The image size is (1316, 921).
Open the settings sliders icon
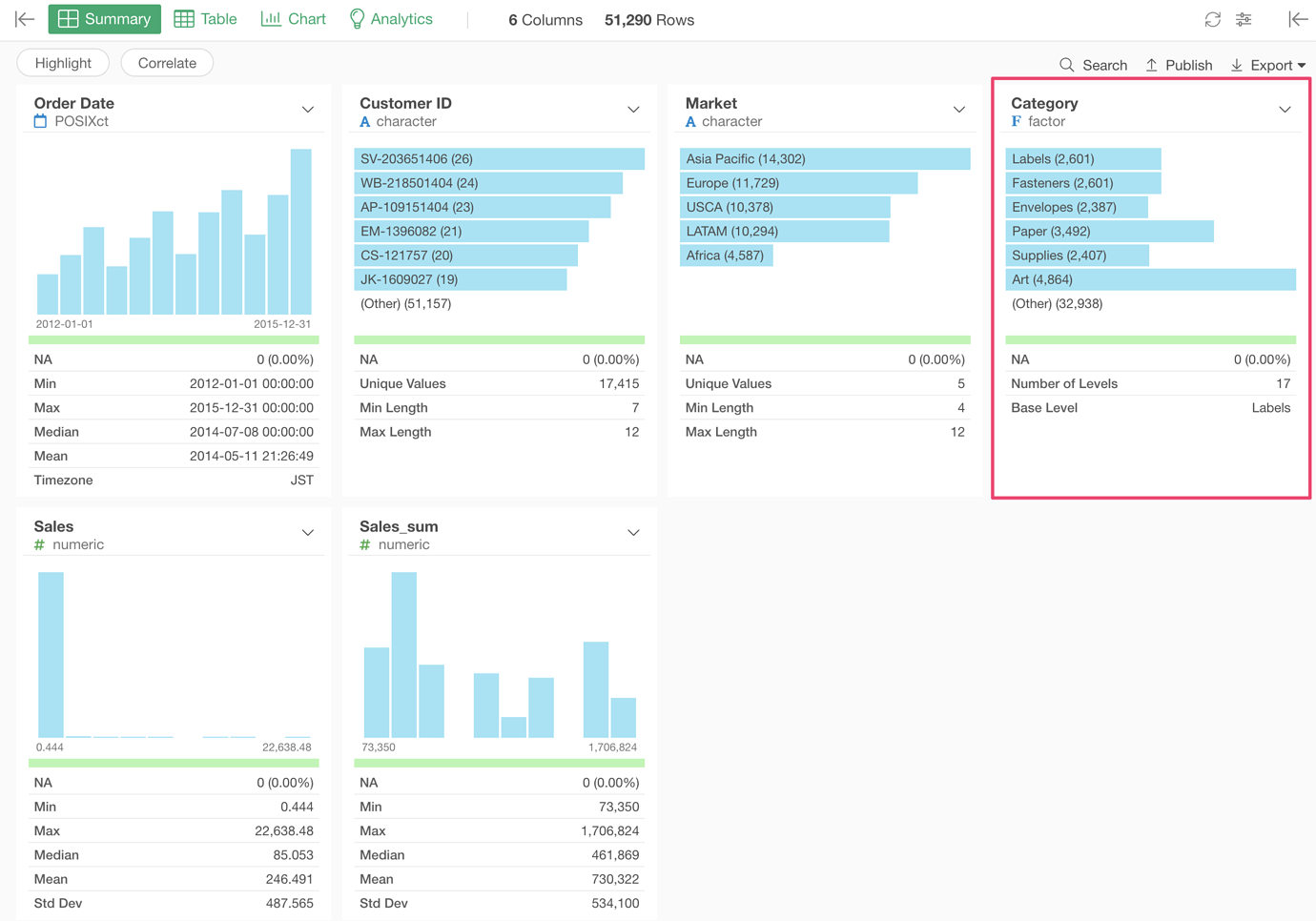pyautogui.click(x=1244, y=19)
